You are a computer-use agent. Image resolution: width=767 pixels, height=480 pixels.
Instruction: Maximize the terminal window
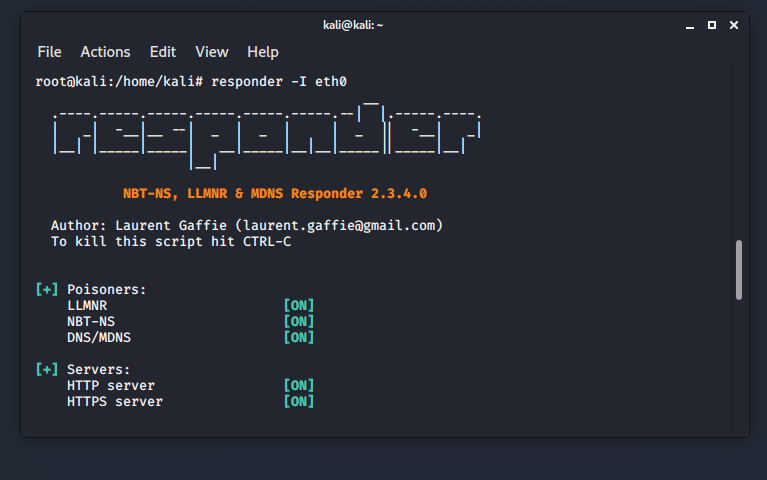click(x=711, y=24)
